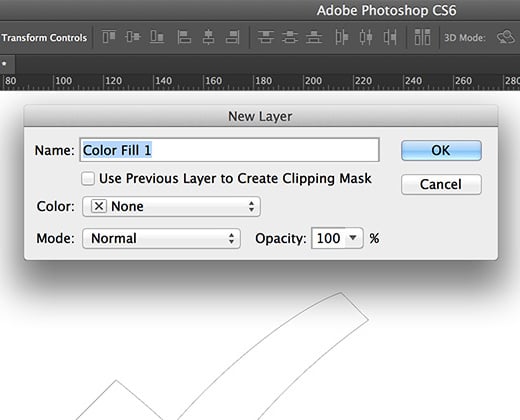Click the Distribute vertical centers icon
Screen dimensions: 520x420
(290, 37)
